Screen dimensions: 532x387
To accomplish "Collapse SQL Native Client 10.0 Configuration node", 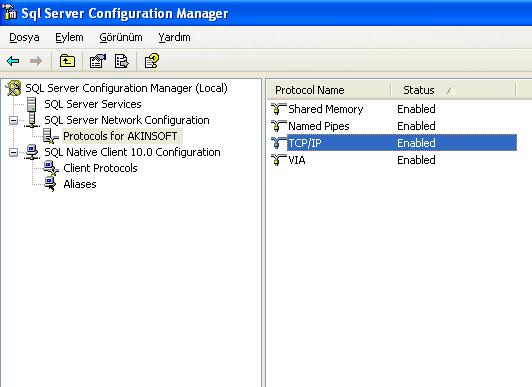I will point(13,152).
